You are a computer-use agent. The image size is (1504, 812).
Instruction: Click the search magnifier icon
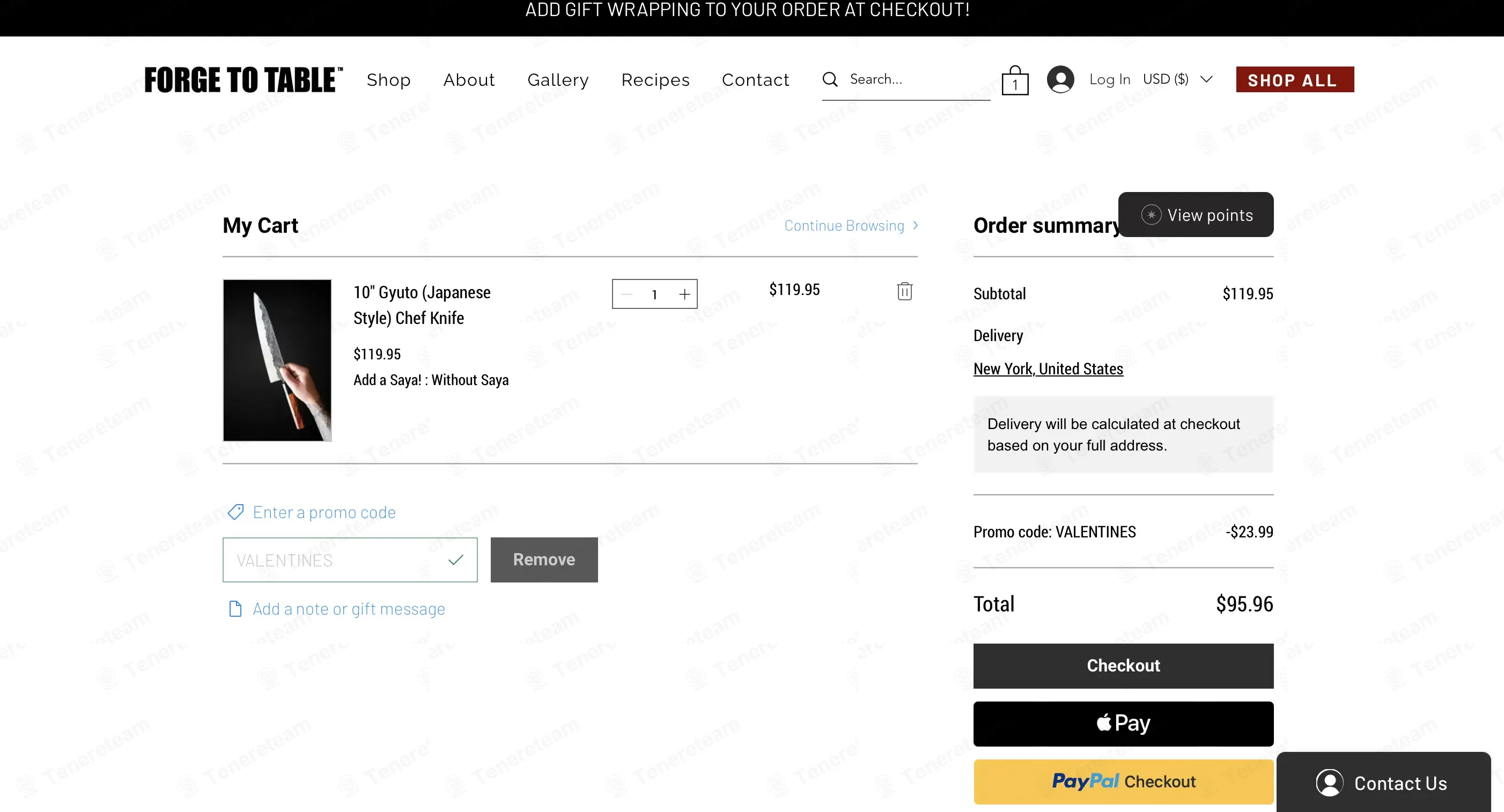pyautogui.click(x=830, y=79)
